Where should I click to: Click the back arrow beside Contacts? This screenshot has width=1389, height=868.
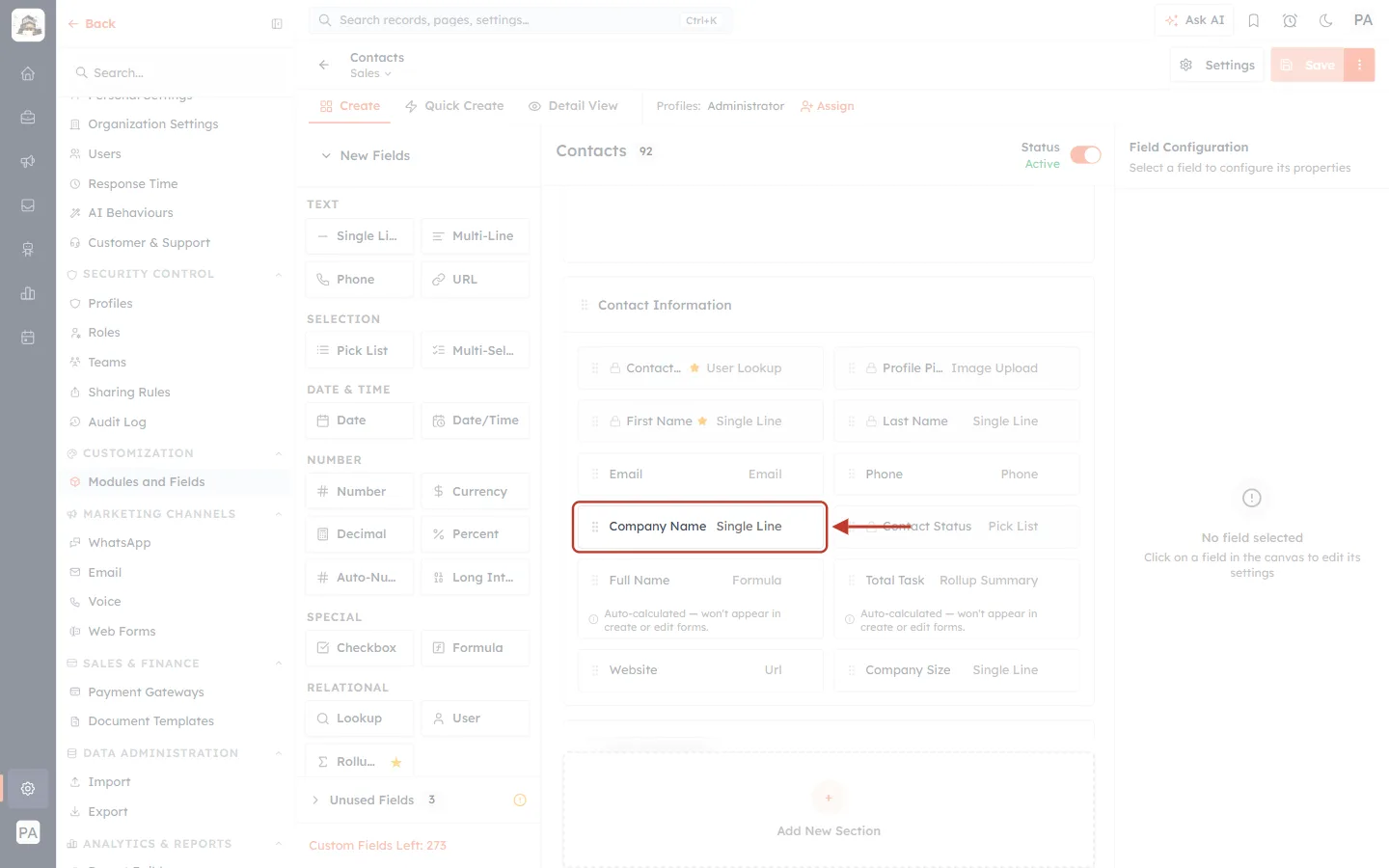[x=324, y=65]
